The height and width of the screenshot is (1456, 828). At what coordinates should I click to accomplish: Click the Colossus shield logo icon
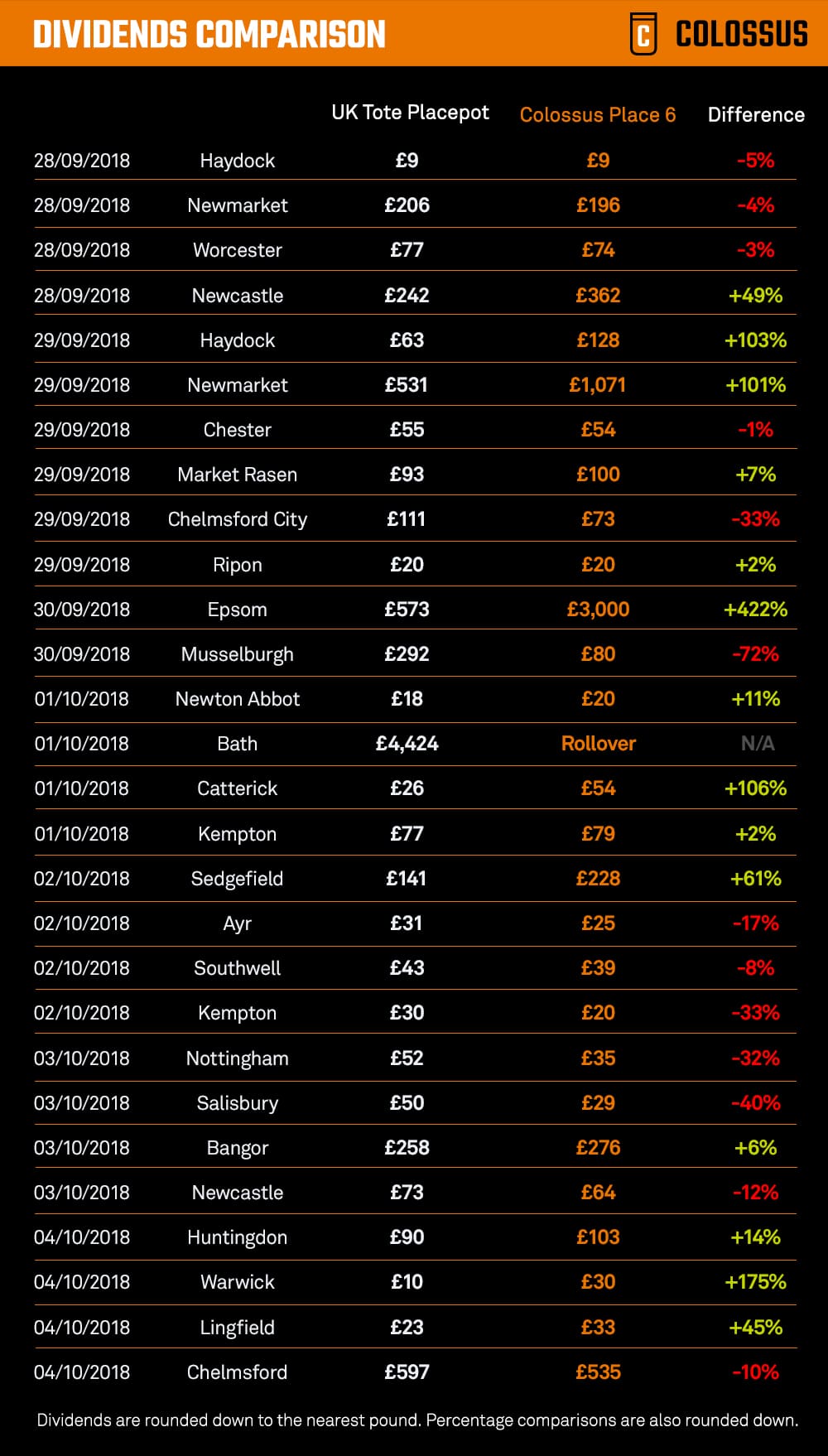643,34
